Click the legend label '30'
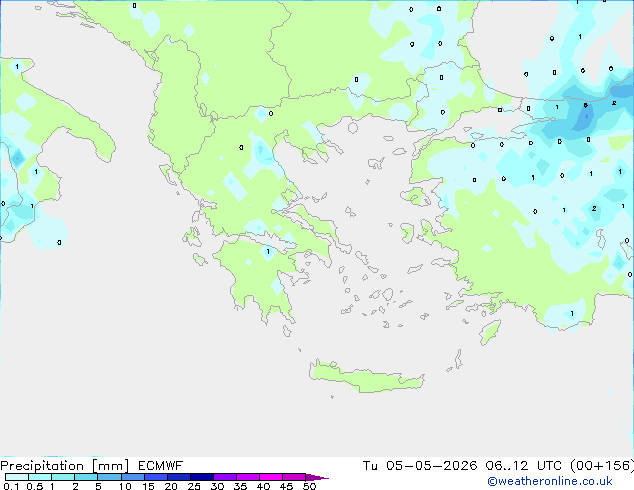Image resolution: width=634 pixels, height=490 pixels. click(x=217, y=486)
